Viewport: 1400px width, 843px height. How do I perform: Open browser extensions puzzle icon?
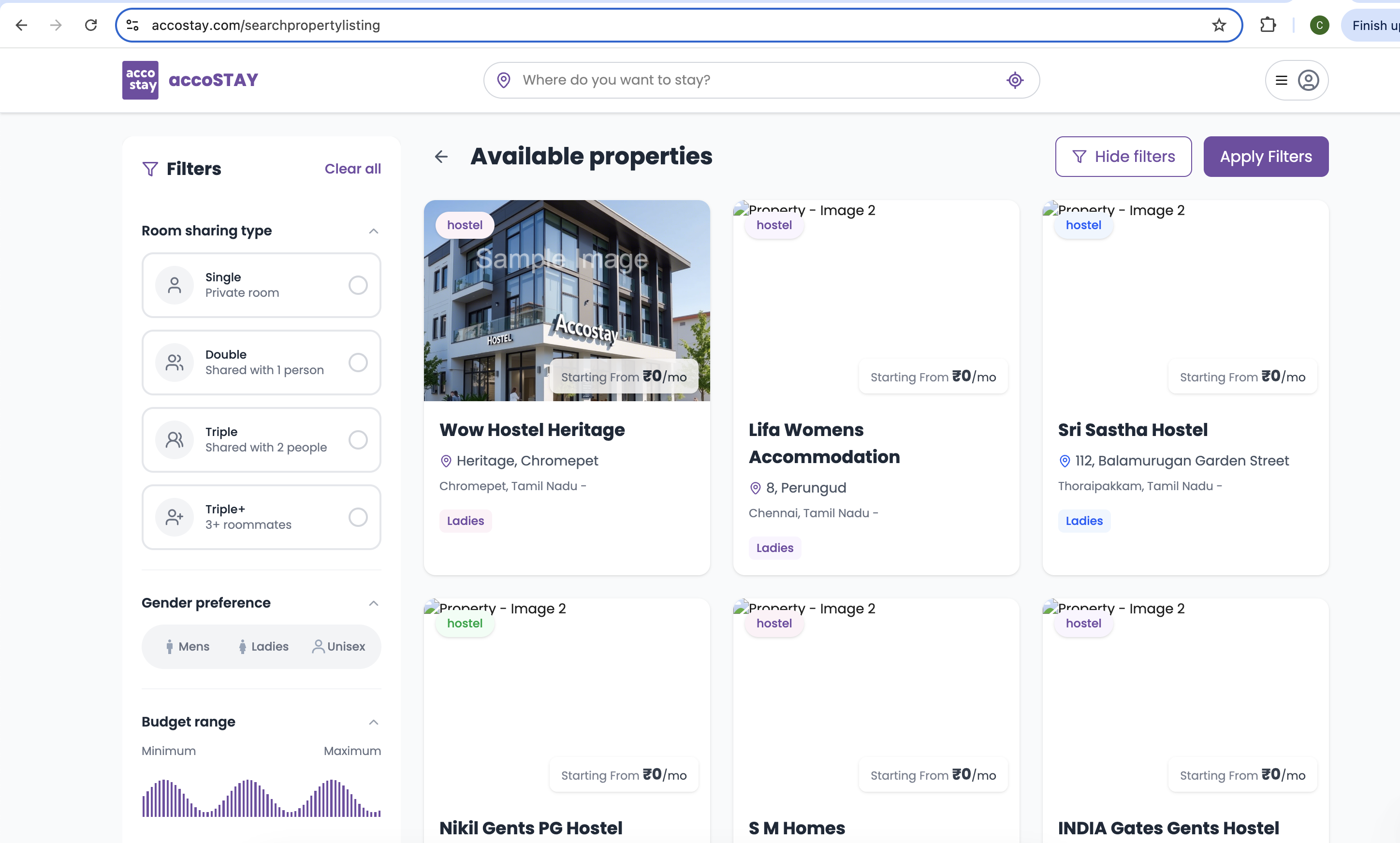click(1268, 25)
